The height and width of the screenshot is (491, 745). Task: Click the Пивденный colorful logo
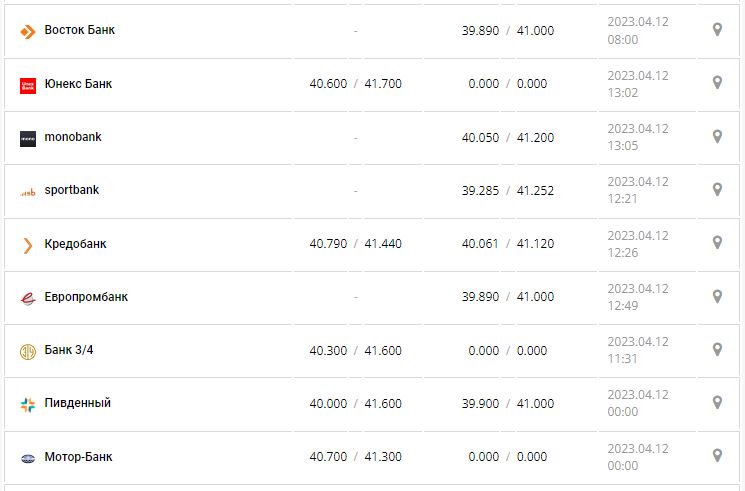28,404
